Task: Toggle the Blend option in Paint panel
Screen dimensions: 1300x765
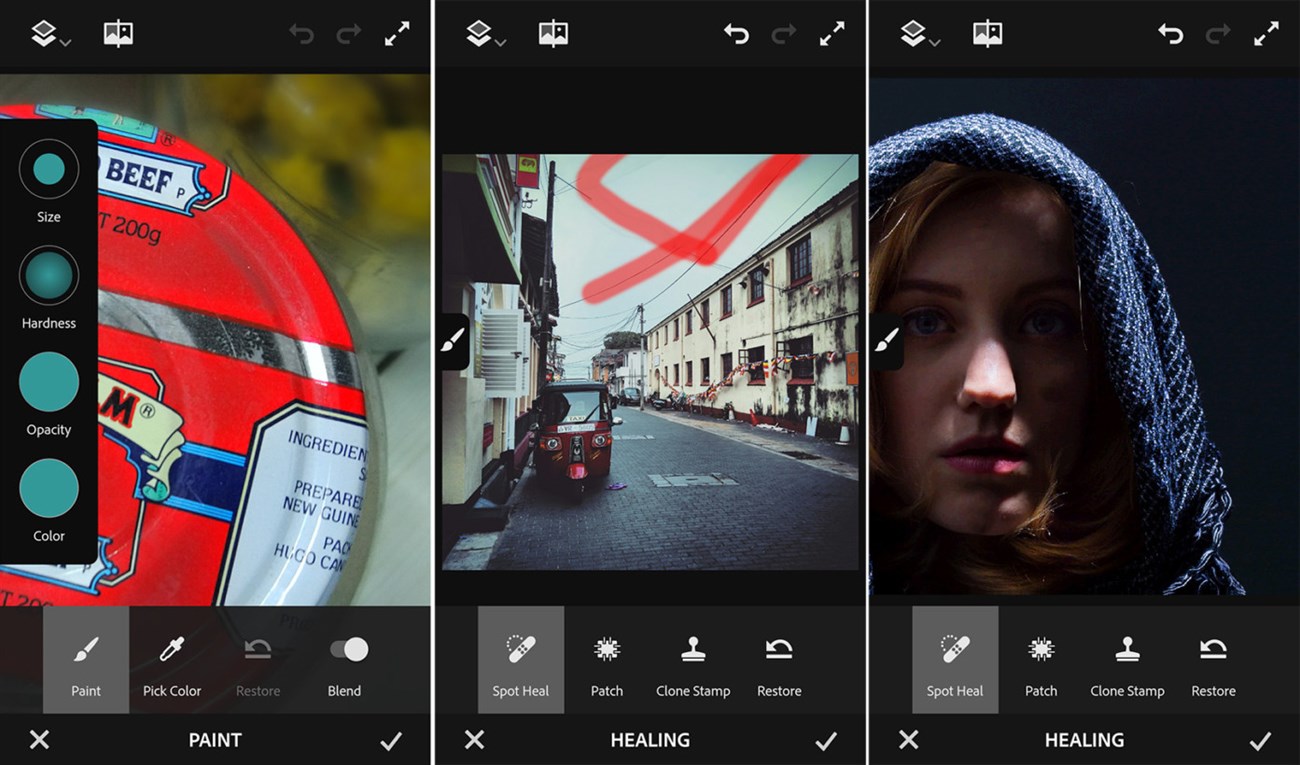Action: click(344, 649)
